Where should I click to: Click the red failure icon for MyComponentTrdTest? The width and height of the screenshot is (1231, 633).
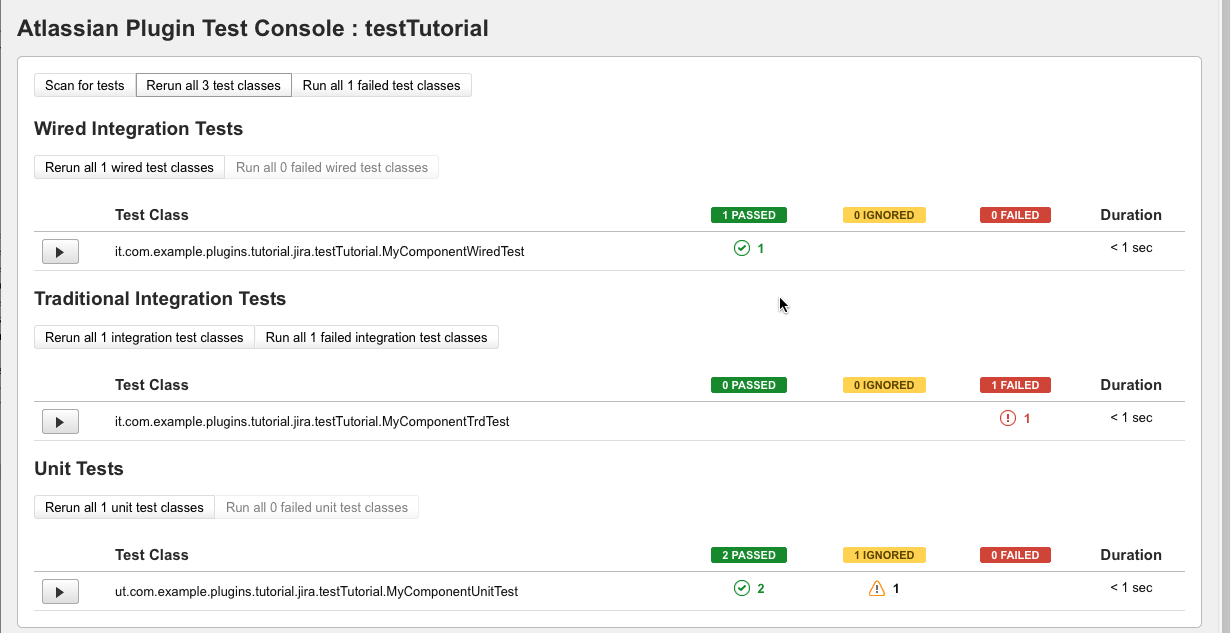click(1009, 418)
